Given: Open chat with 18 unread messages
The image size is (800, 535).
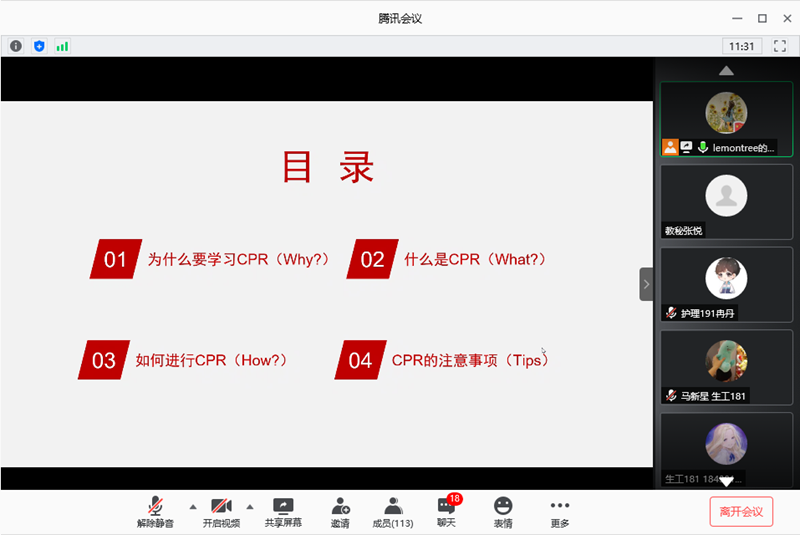Looking at the screenshot, I should point(446,511).
